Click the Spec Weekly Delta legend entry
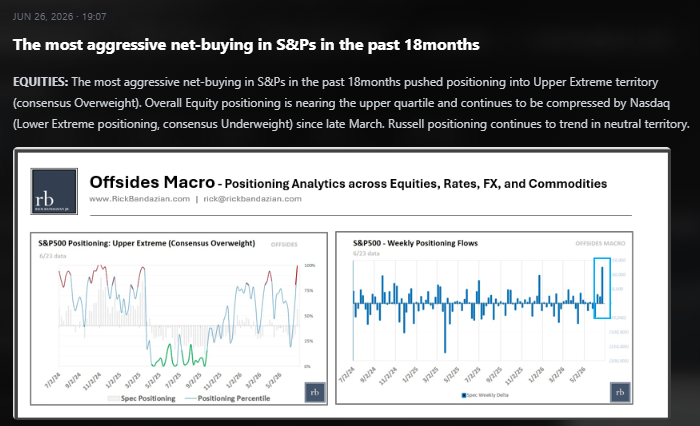 click(485, 395)
